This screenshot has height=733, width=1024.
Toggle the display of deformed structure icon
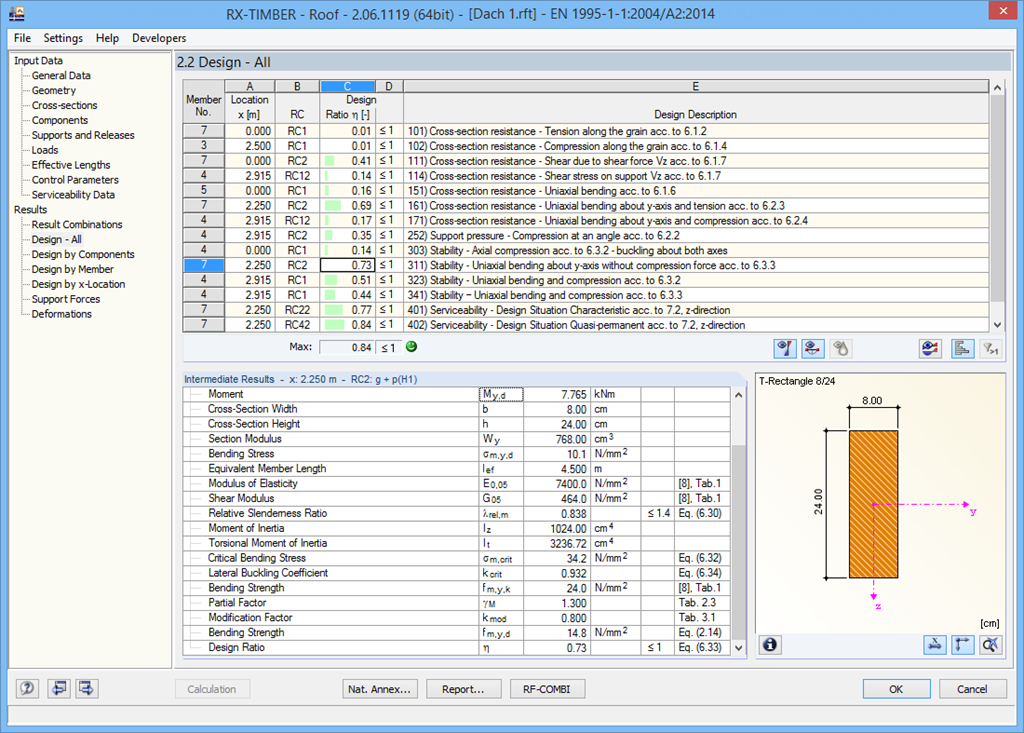pos(812,348)
